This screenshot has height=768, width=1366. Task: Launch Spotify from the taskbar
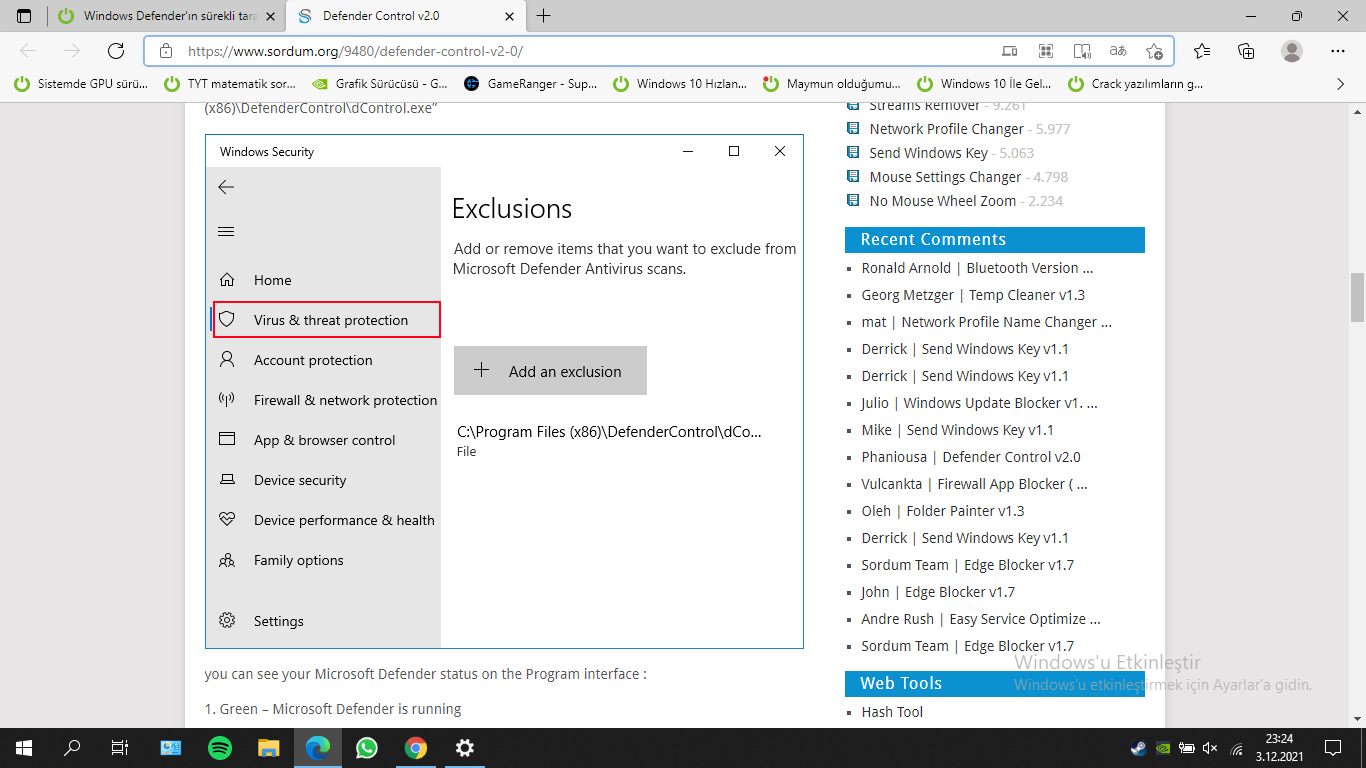tap(220, 748)
